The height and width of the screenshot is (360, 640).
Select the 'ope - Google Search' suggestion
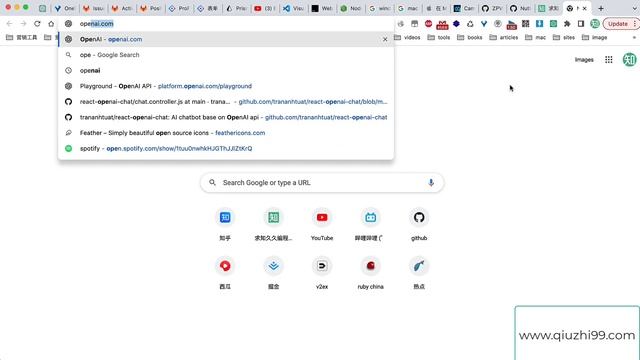pyautogui.click(x=226, y=55)
